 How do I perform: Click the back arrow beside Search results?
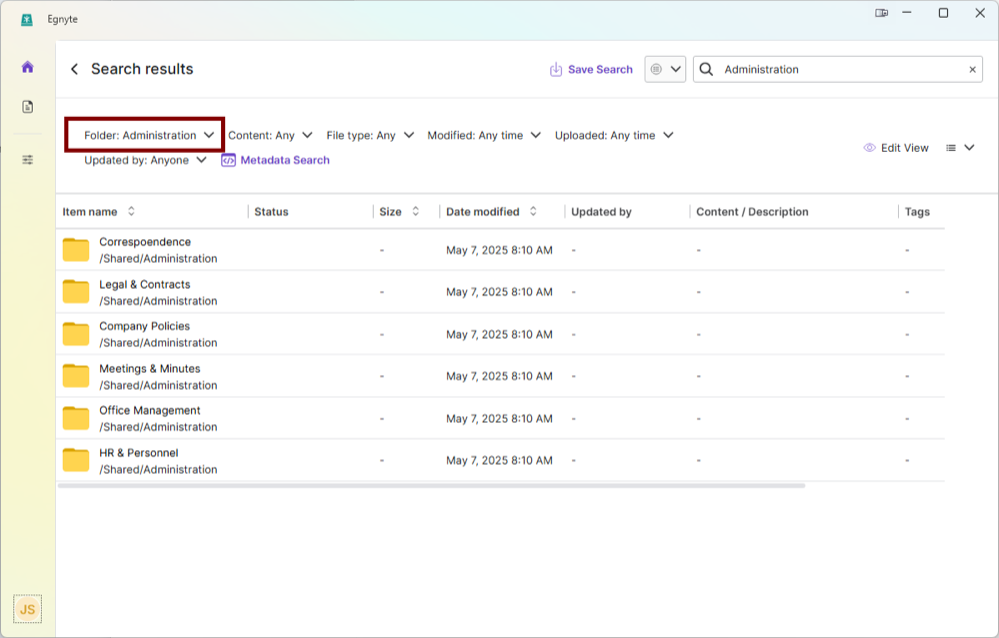[x=74, y=69]
